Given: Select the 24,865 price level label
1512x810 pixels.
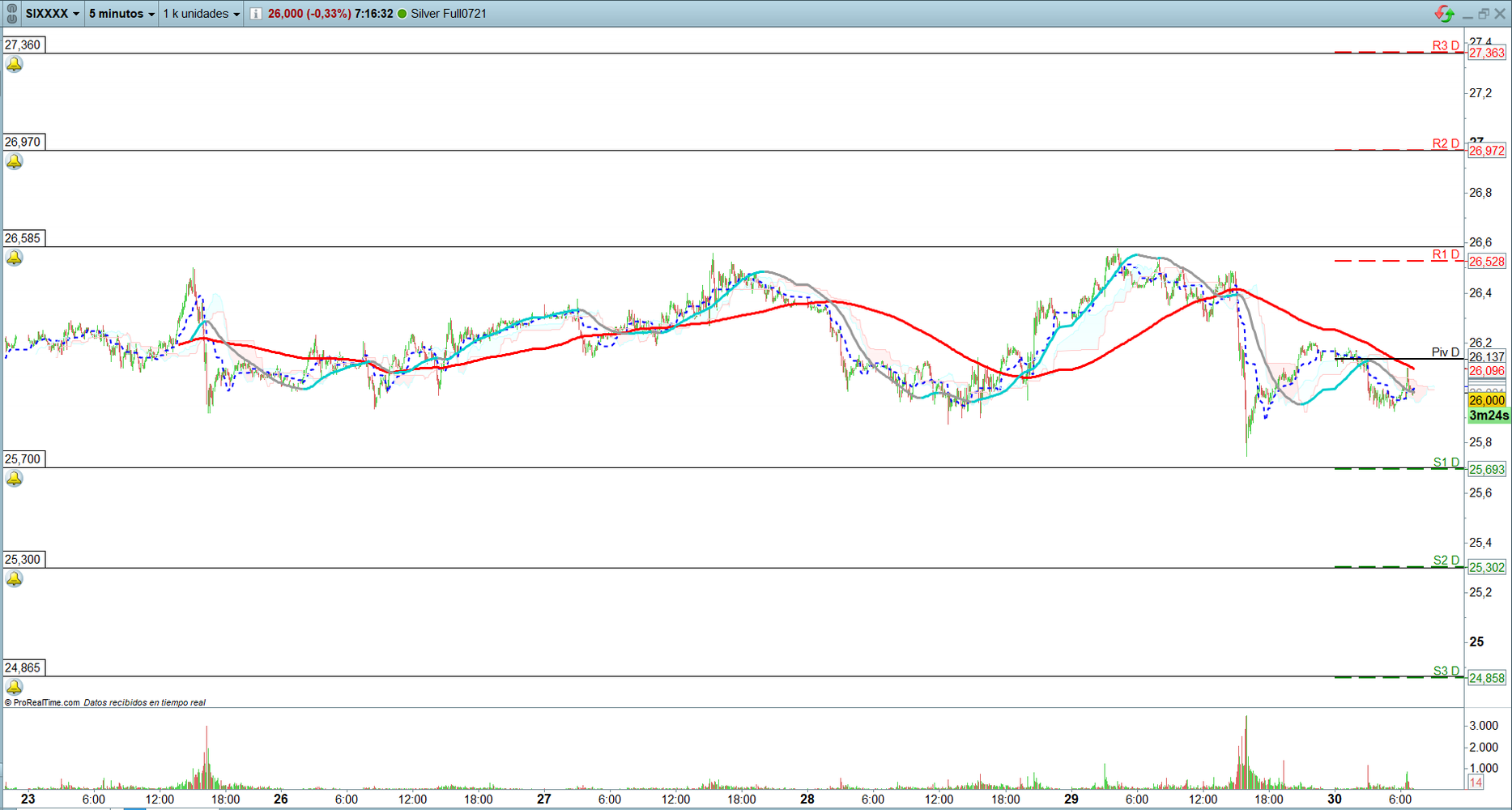Looking at the screenshot, I should [23, 668].
